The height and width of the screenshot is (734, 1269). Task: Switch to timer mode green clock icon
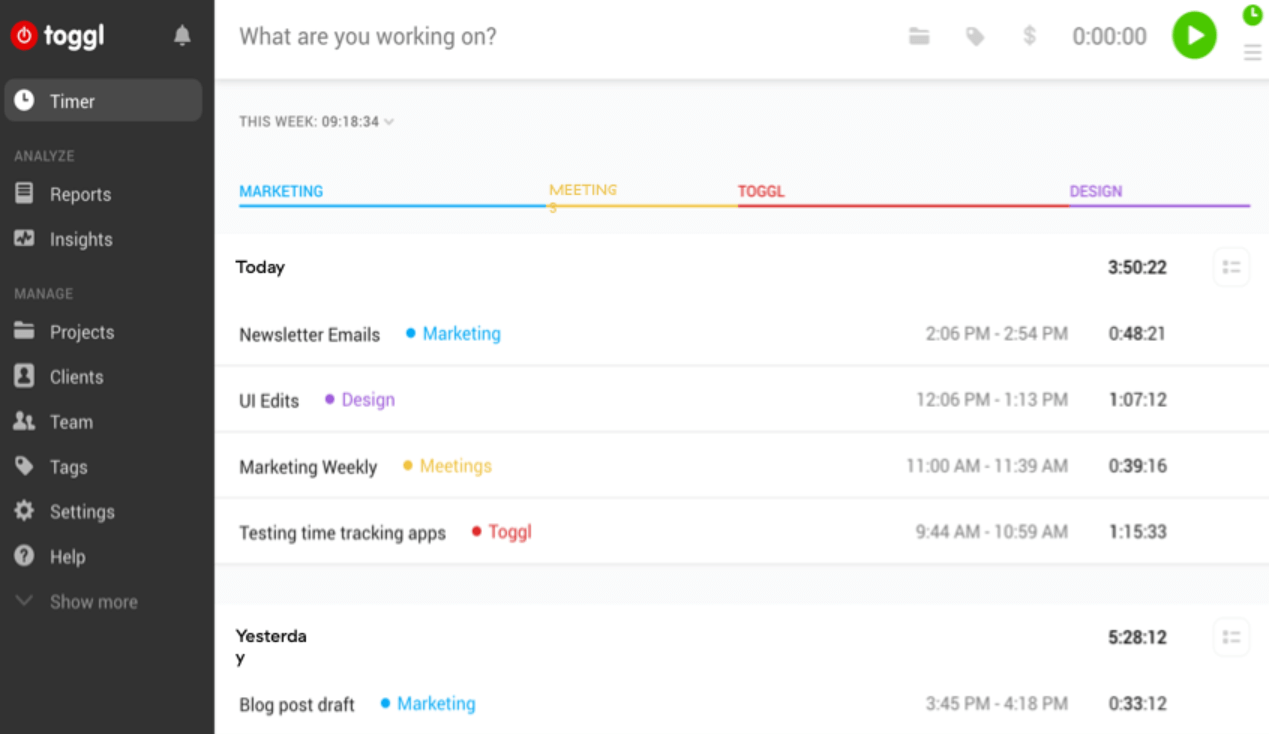tap(1252, 14)
